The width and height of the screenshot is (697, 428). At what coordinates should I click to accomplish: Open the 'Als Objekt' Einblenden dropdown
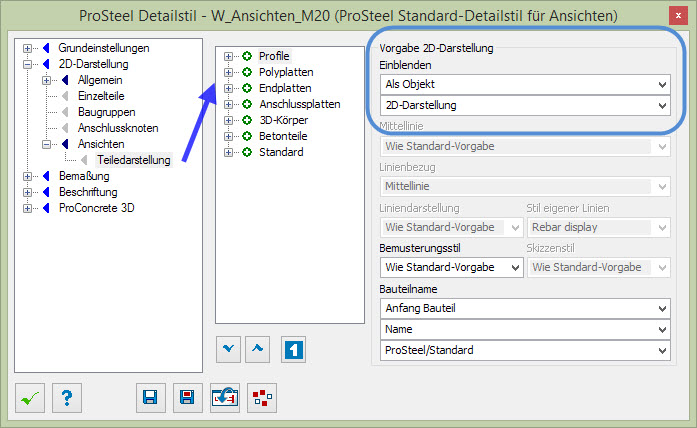[525, 84]
